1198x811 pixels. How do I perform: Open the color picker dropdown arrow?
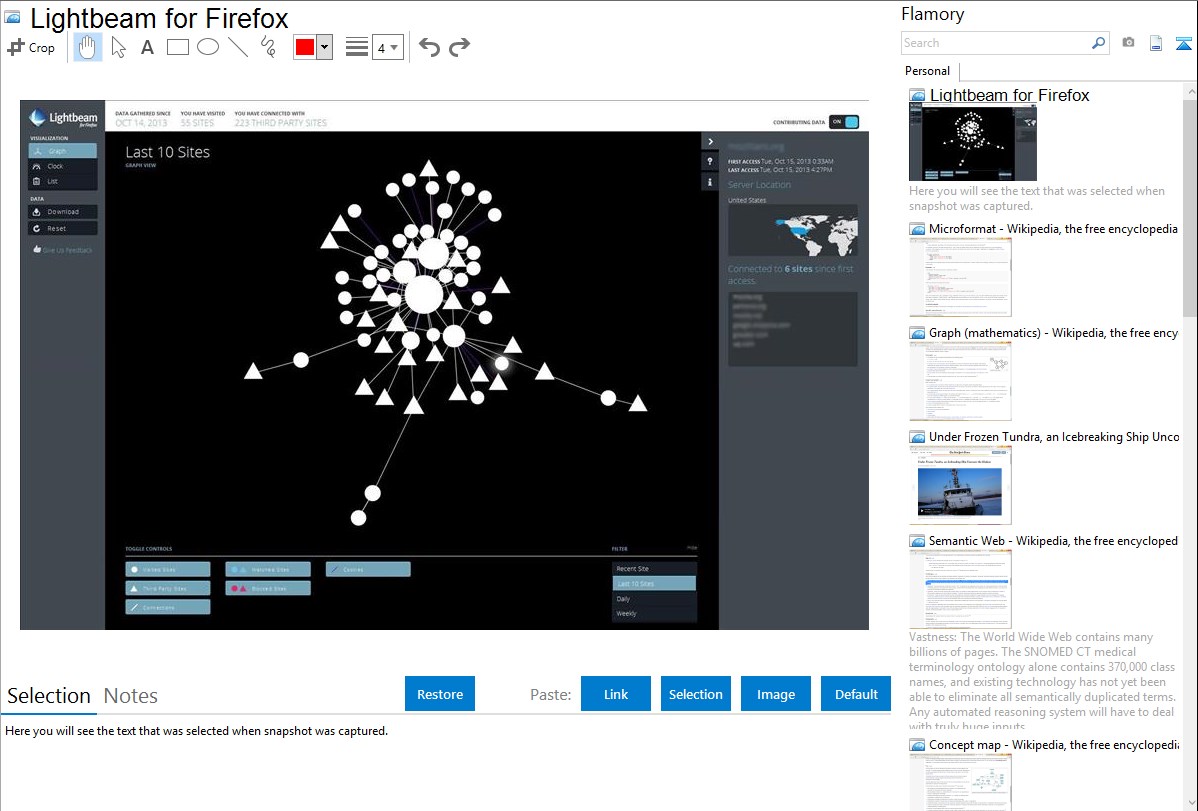pyautogui.click(x=324, y=47)
